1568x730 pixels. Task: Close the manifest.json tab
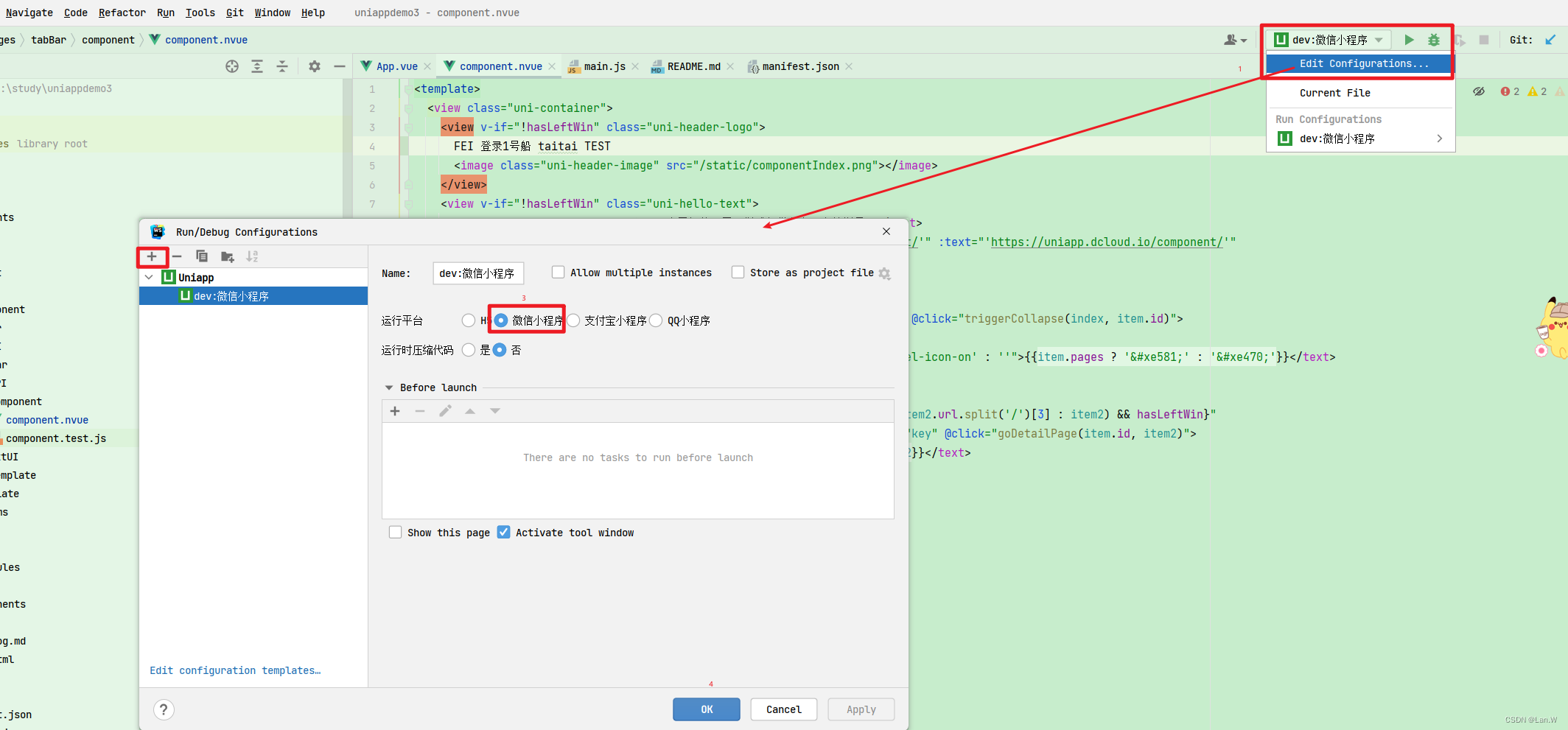coord(849,66)
